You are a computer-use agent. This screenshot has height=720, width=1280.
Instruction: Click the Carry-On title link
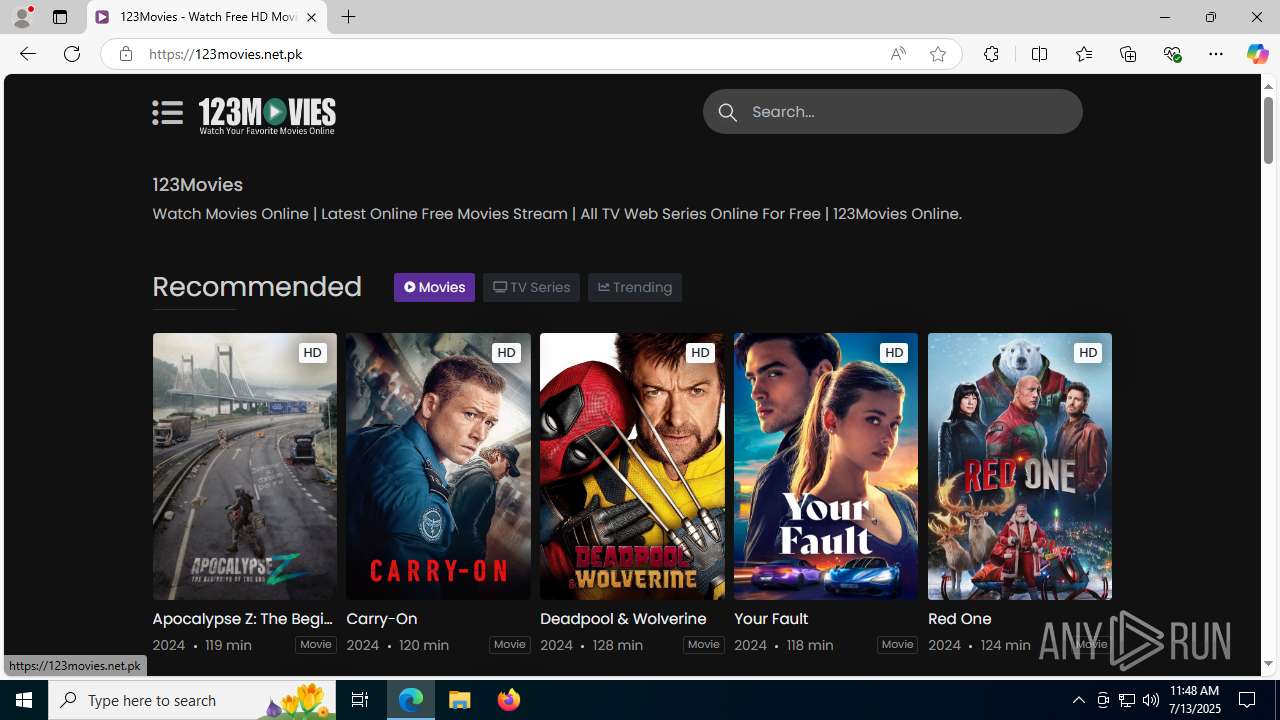pyautogui.click(x=382, y=619)
